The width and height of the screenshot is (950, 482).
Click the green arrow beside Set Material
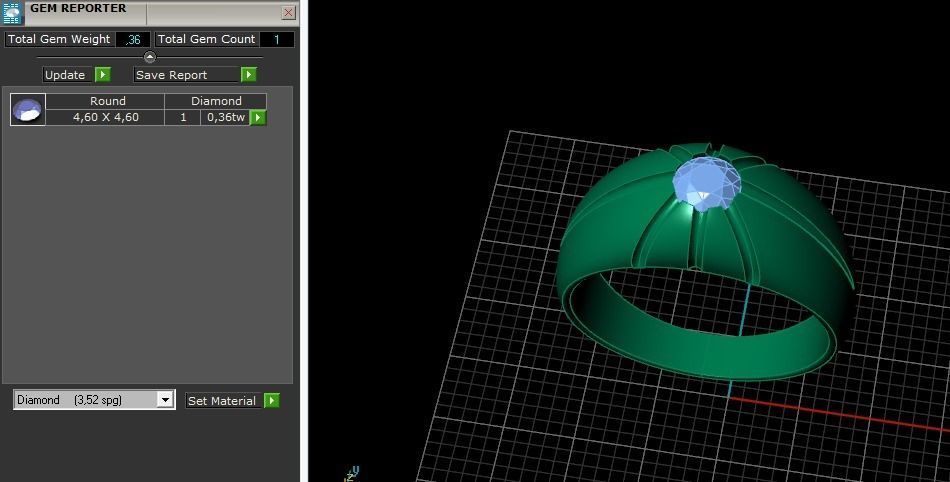[271, 400]
